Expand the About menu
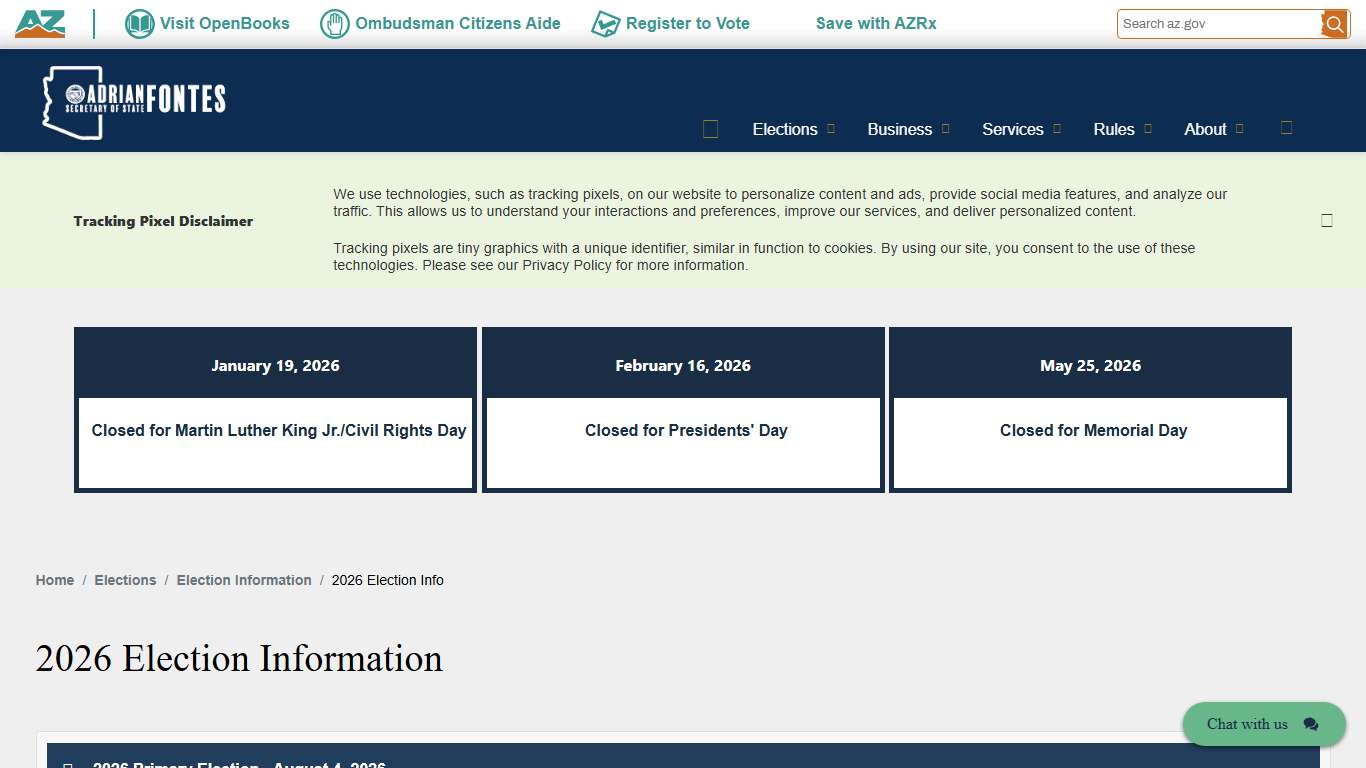The height and width of the screenshot is (768, 1366). click(x=1205, y=129)
